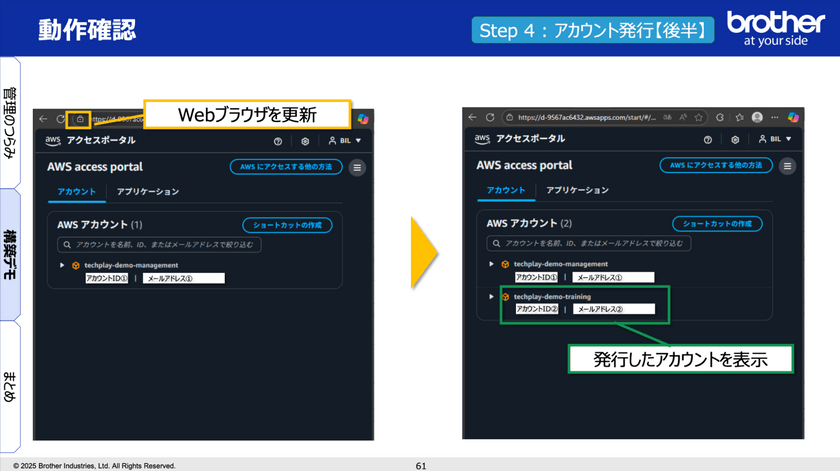Click the back arrow in the left browser window
840x471 pixels.
click(44, 118)
